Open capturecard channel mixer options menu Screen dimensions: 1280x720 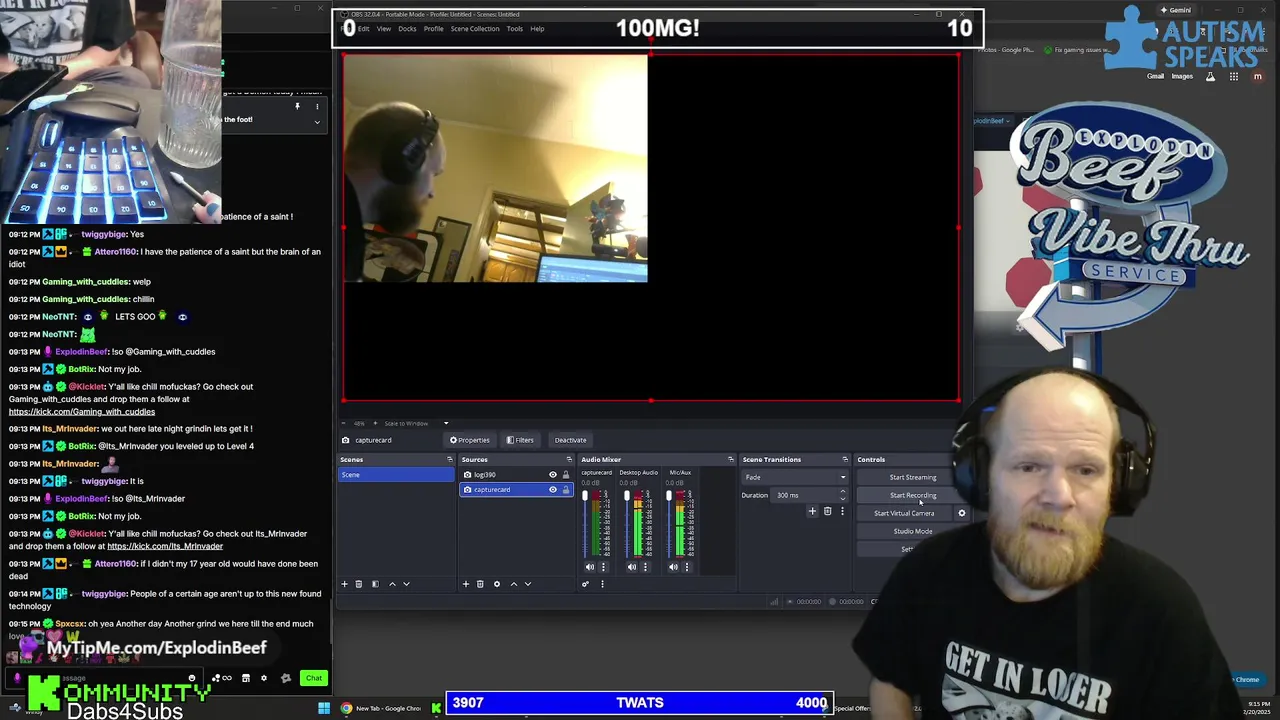click(x=603, y=567)
